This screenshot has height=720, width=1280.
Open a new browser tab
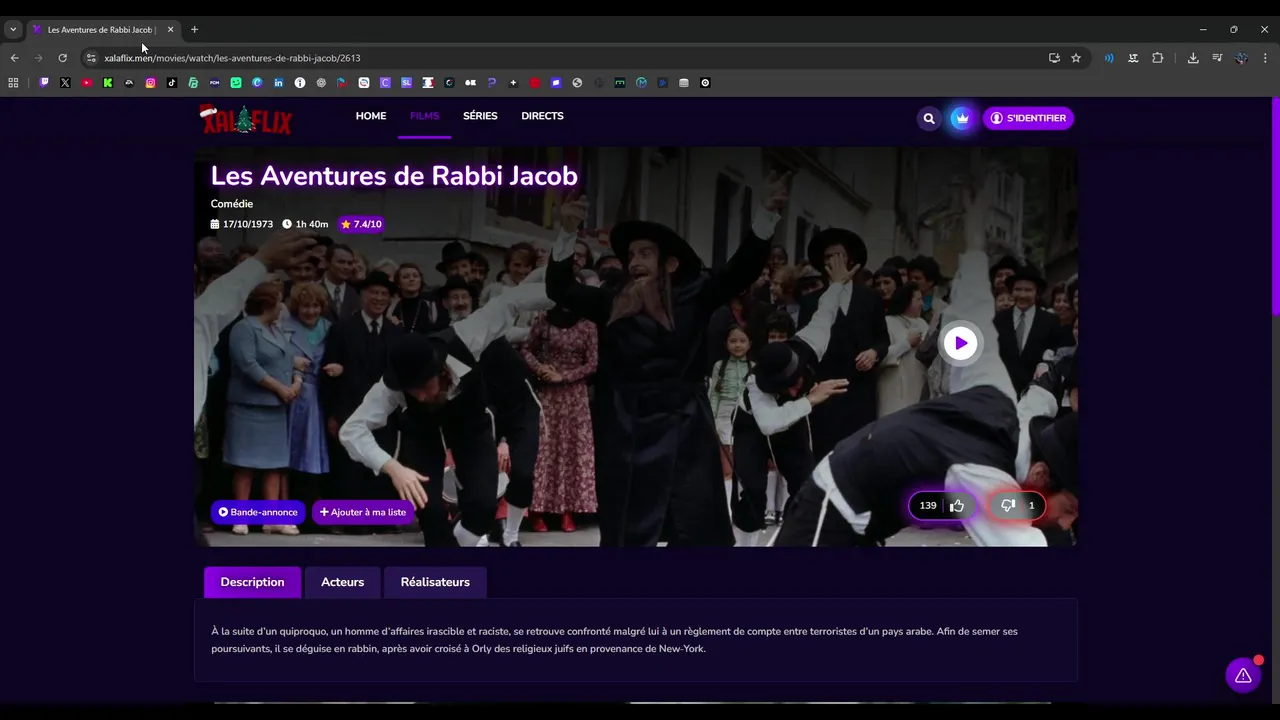pyautogui.click(x=194, y=29)
